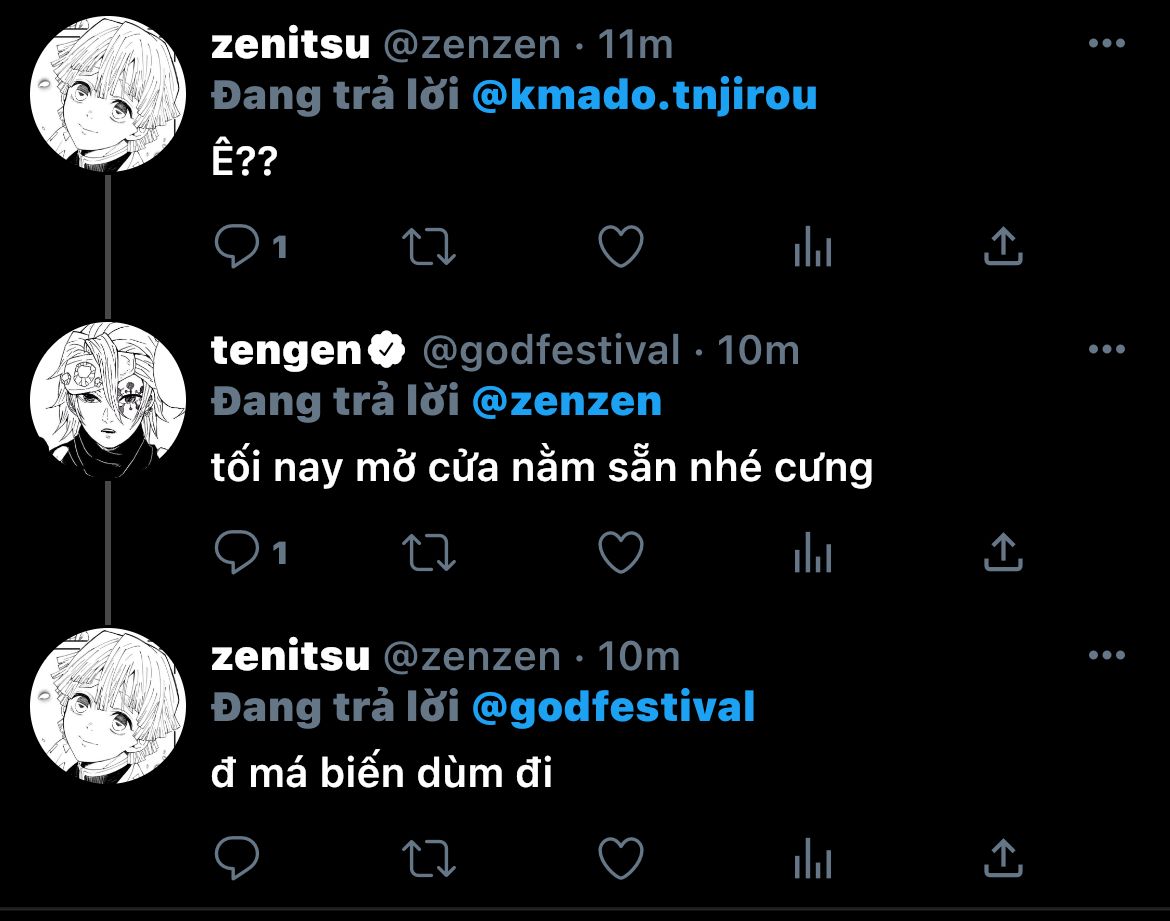Viewport: 1170px width, 921px height.
Task: Open more options on tengen's tweet
Action: (1106, 350)
